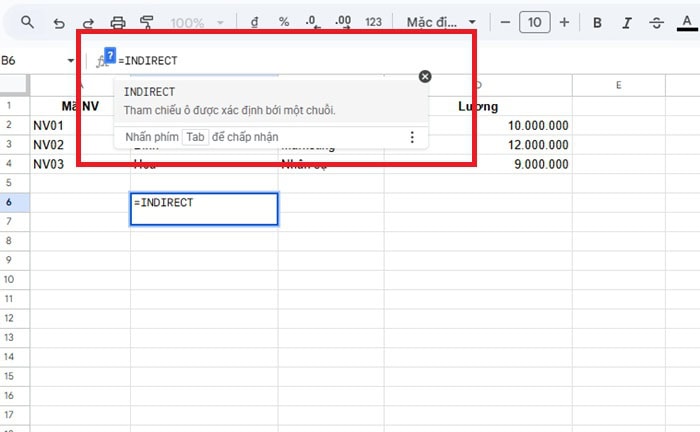Expand the B6 name box dropdown

pos(71,61)
